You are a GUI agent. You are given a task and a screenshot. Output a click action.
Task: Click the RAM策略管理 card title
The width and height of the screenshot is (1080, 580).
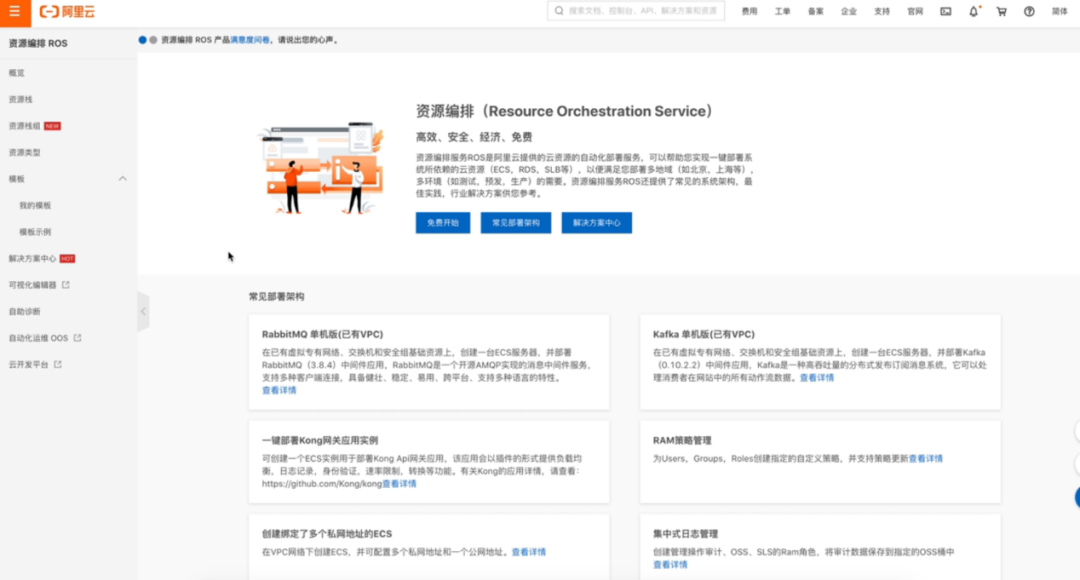(682, 440)
